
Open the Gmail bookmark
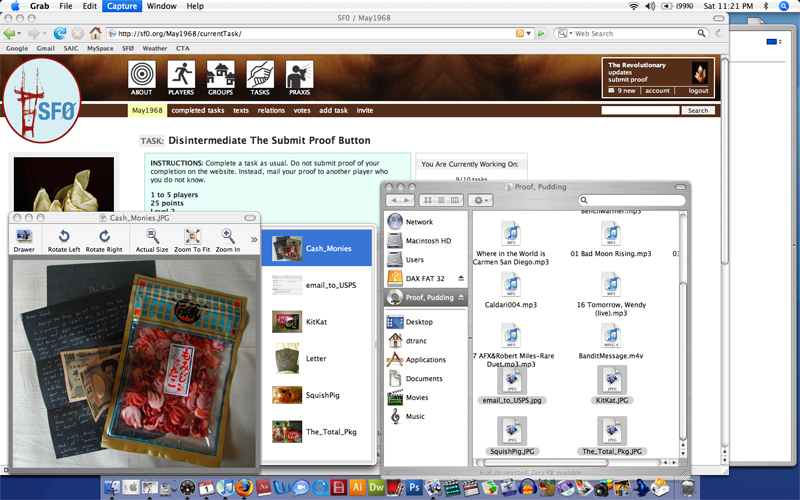45,48
